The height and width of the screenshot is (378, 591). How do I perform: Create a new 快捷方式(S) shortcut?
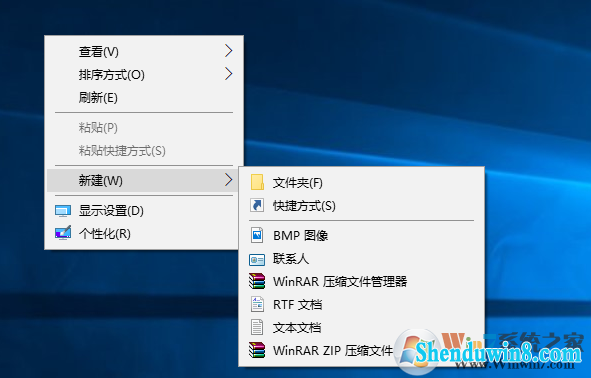[x=361, y=206]
